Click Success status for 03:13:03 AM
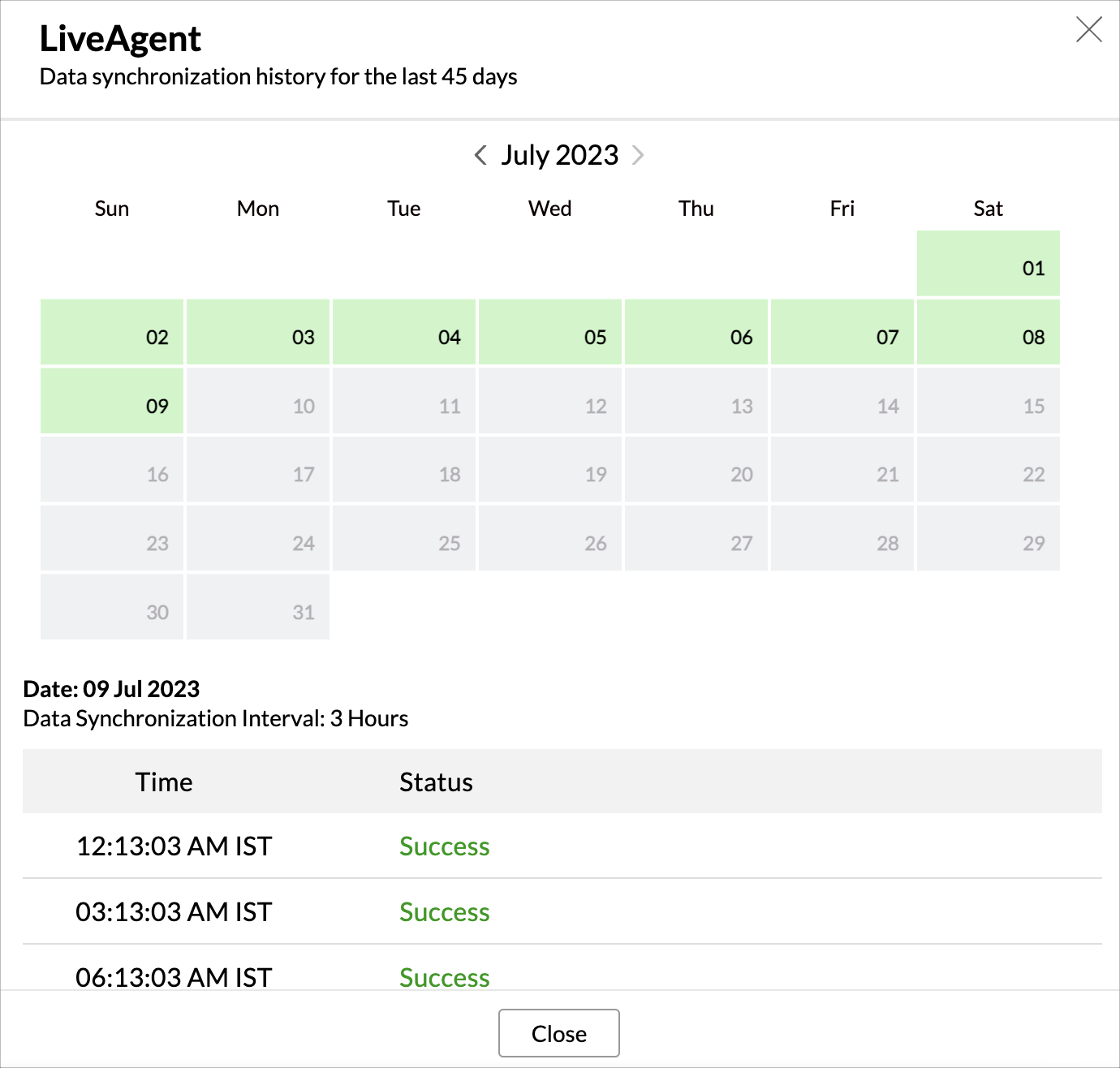The image size is (1120, 1068). point(444,912)
